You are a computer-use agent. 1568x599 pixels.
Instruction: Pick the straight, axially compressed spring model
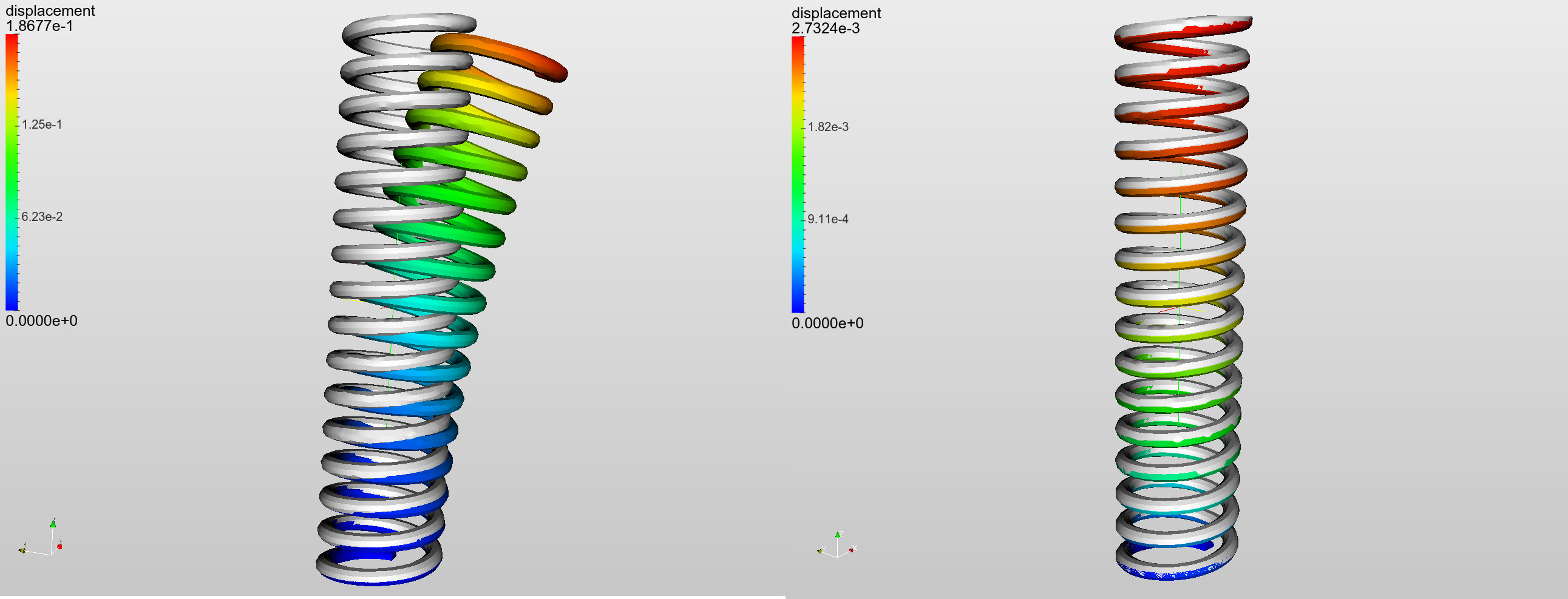pos(1183,298)
